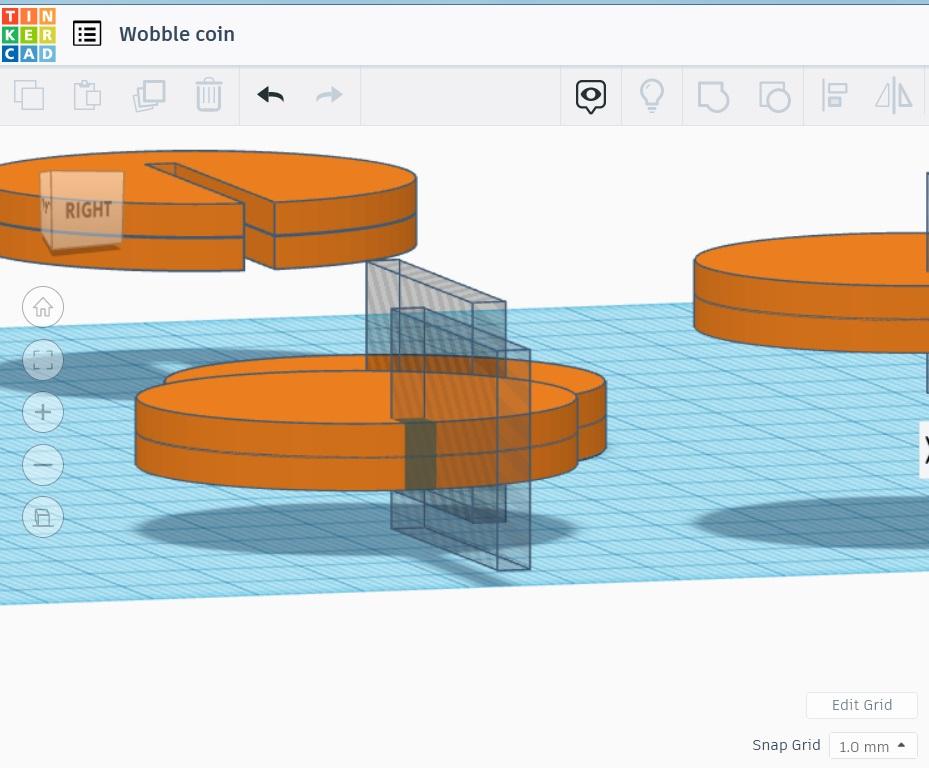Toggle show all lightbulb icon
929x768 pixels.
[652, 96]
